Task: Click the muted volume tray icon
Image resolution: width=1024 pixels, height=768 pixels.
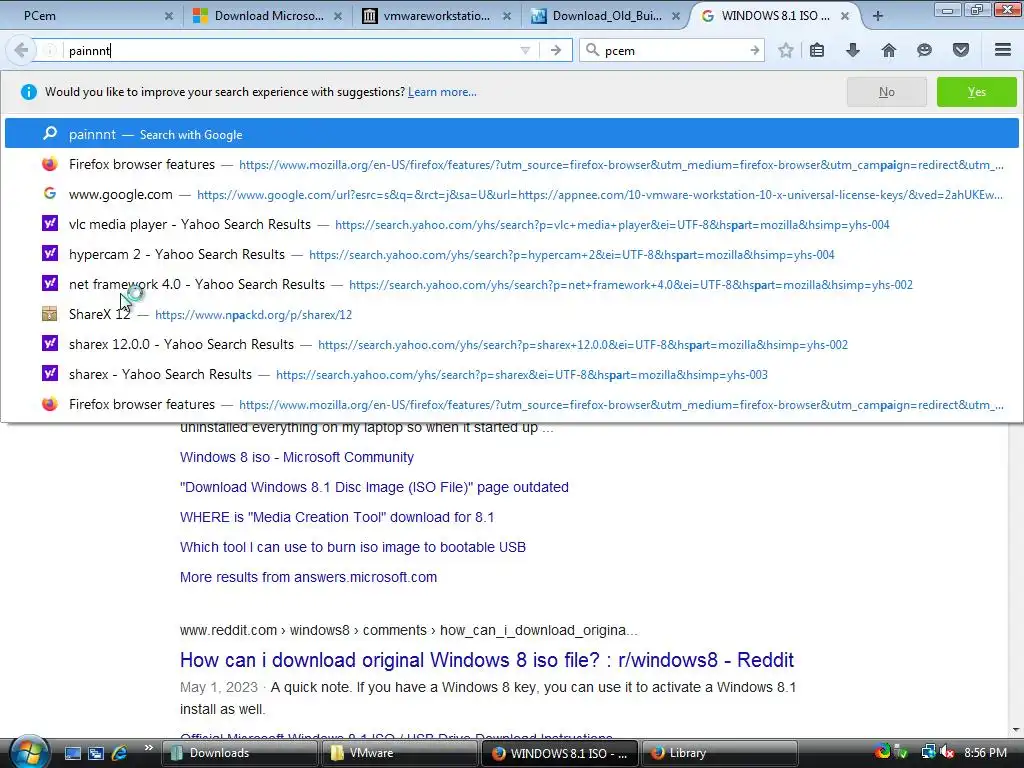Action: [x=947, y=753]
